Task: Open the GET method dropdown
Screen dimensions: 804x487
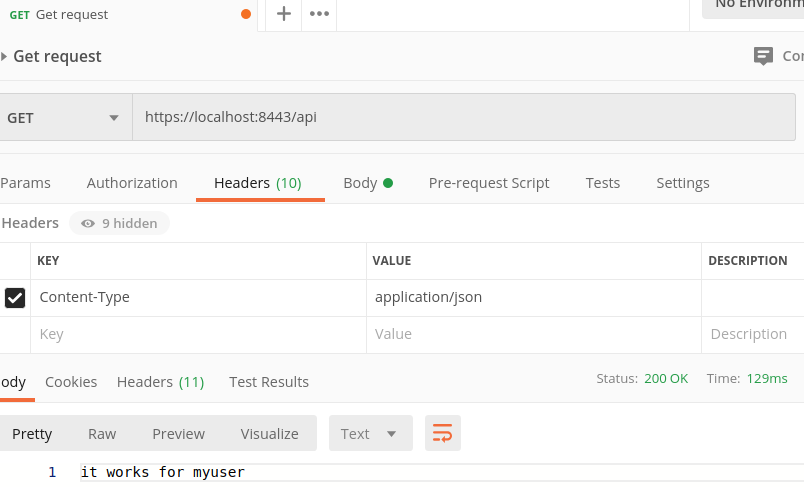Action: [66, 117]
